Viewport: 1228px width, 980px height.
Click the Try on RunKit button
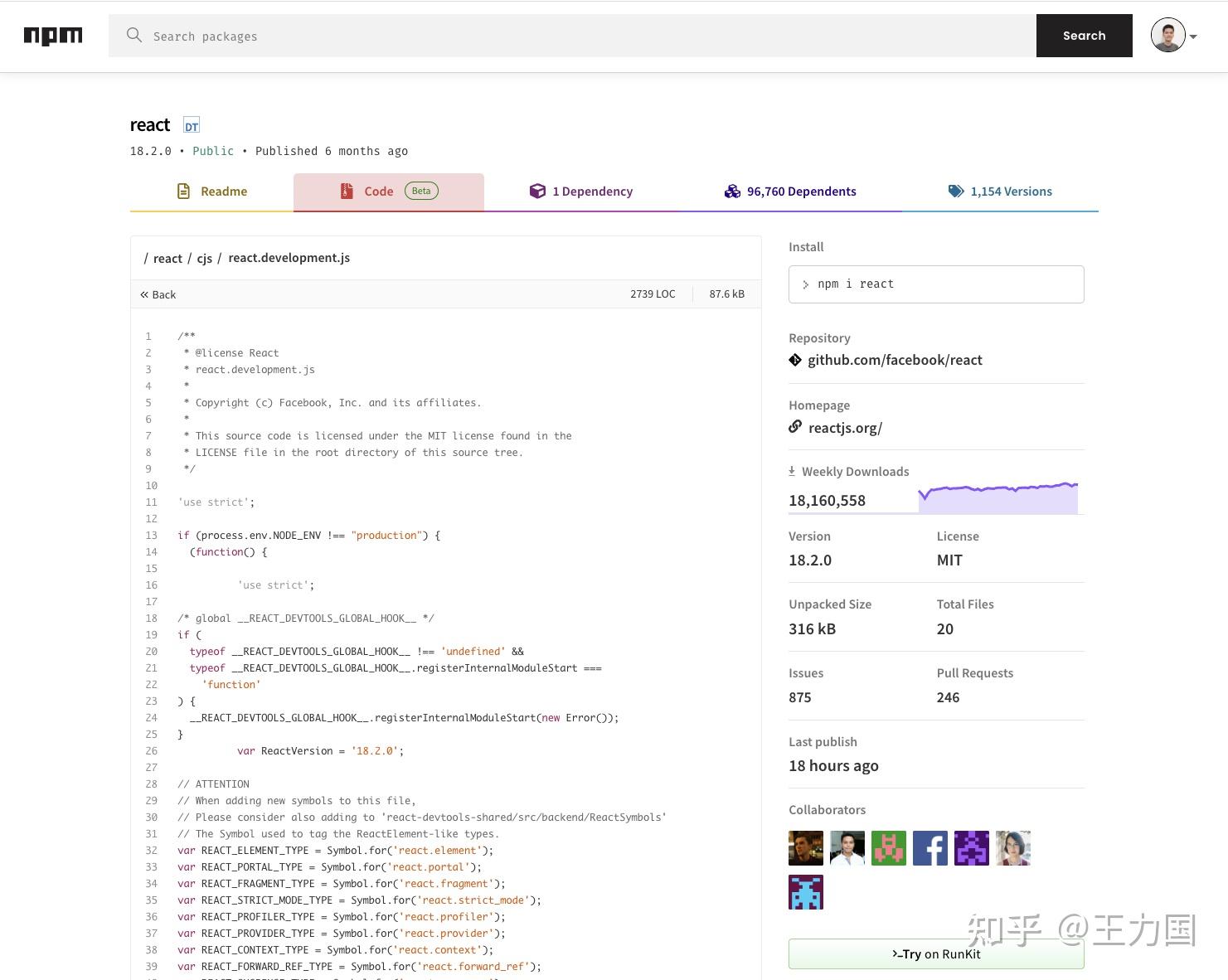coord(936,954)
